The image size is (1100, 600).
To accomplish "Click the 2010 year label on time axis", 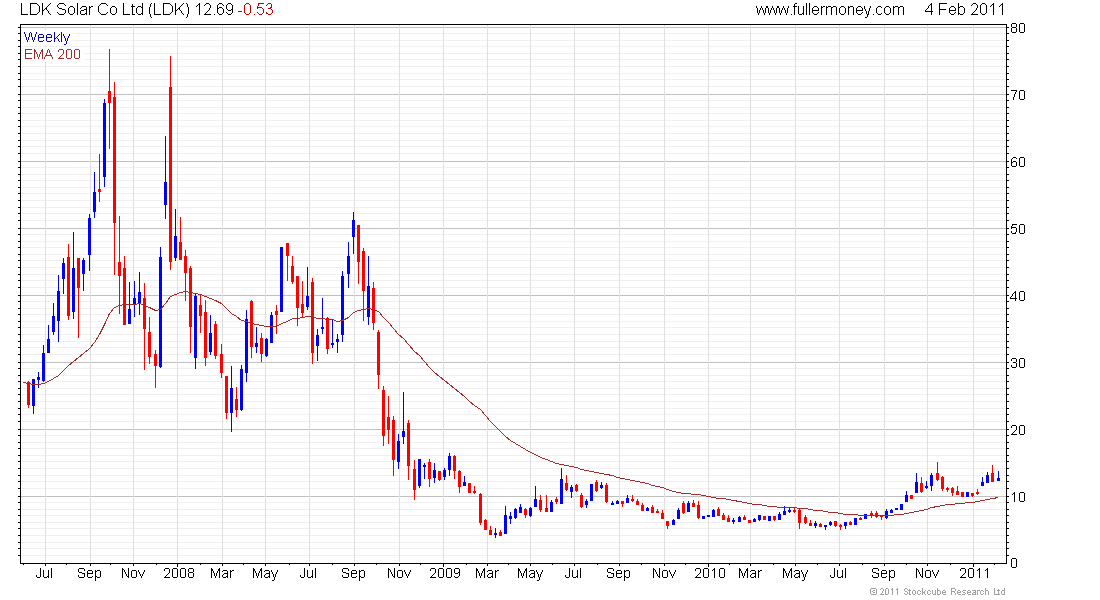I will [x=710, y=573].
